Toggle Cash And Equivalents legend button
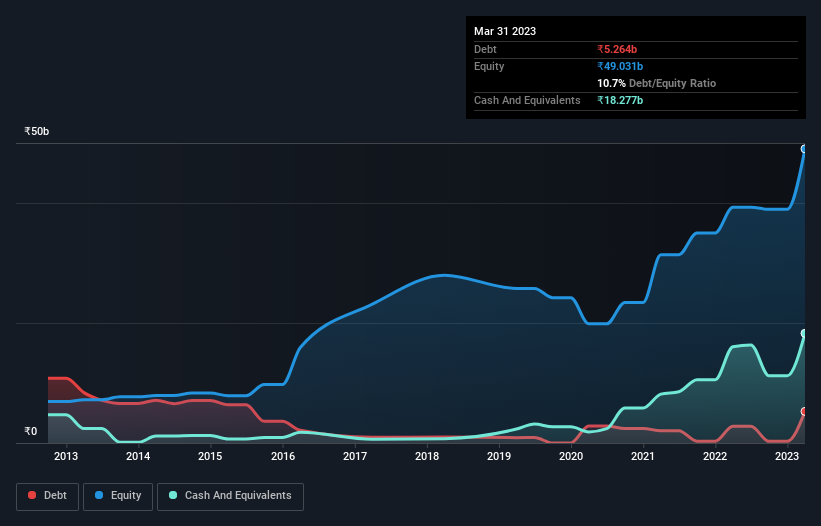Screen dimensions: 821x526 (x=230, y=496)
